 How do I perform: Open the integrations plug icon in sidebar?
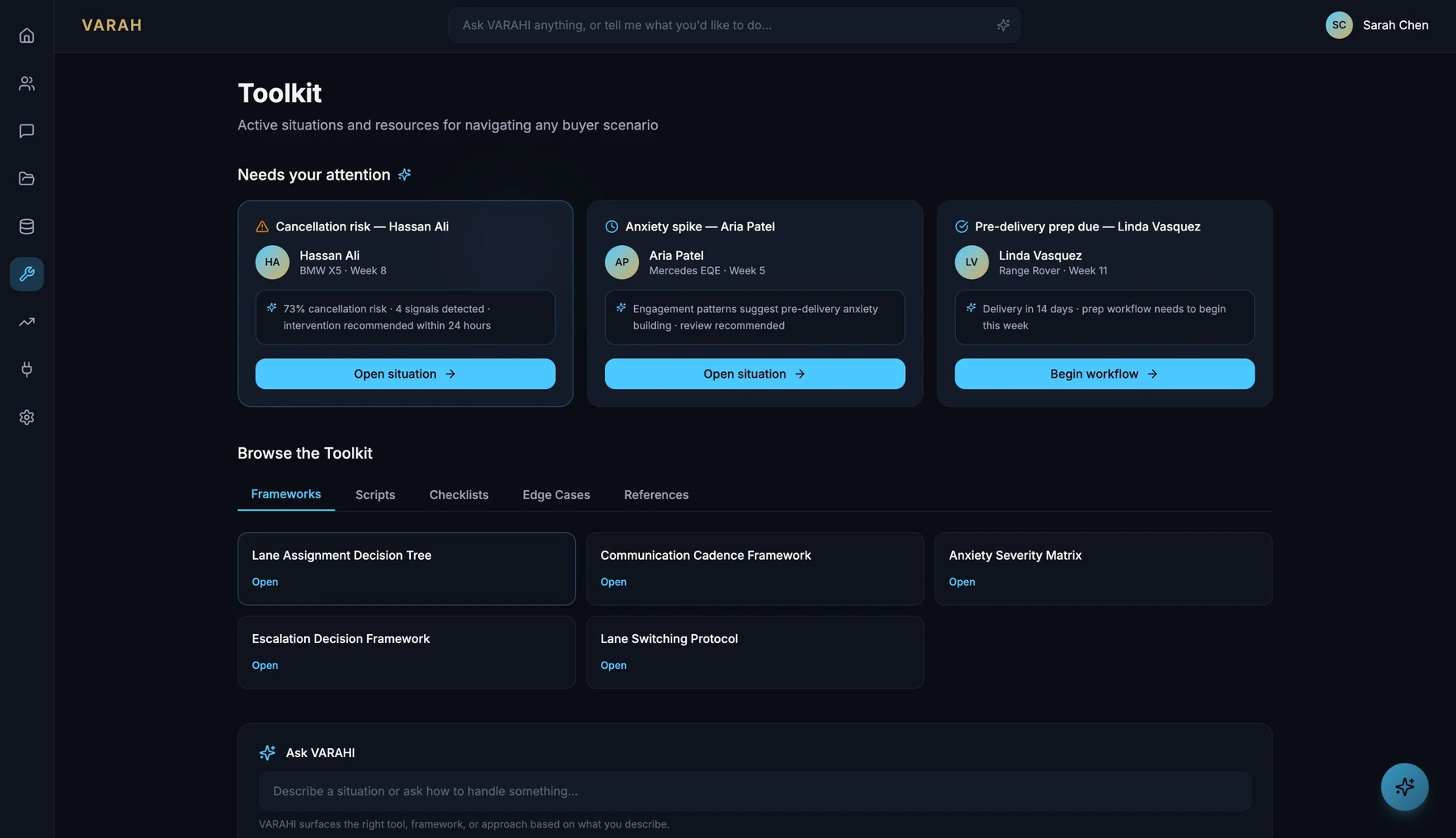click(27, 370)
